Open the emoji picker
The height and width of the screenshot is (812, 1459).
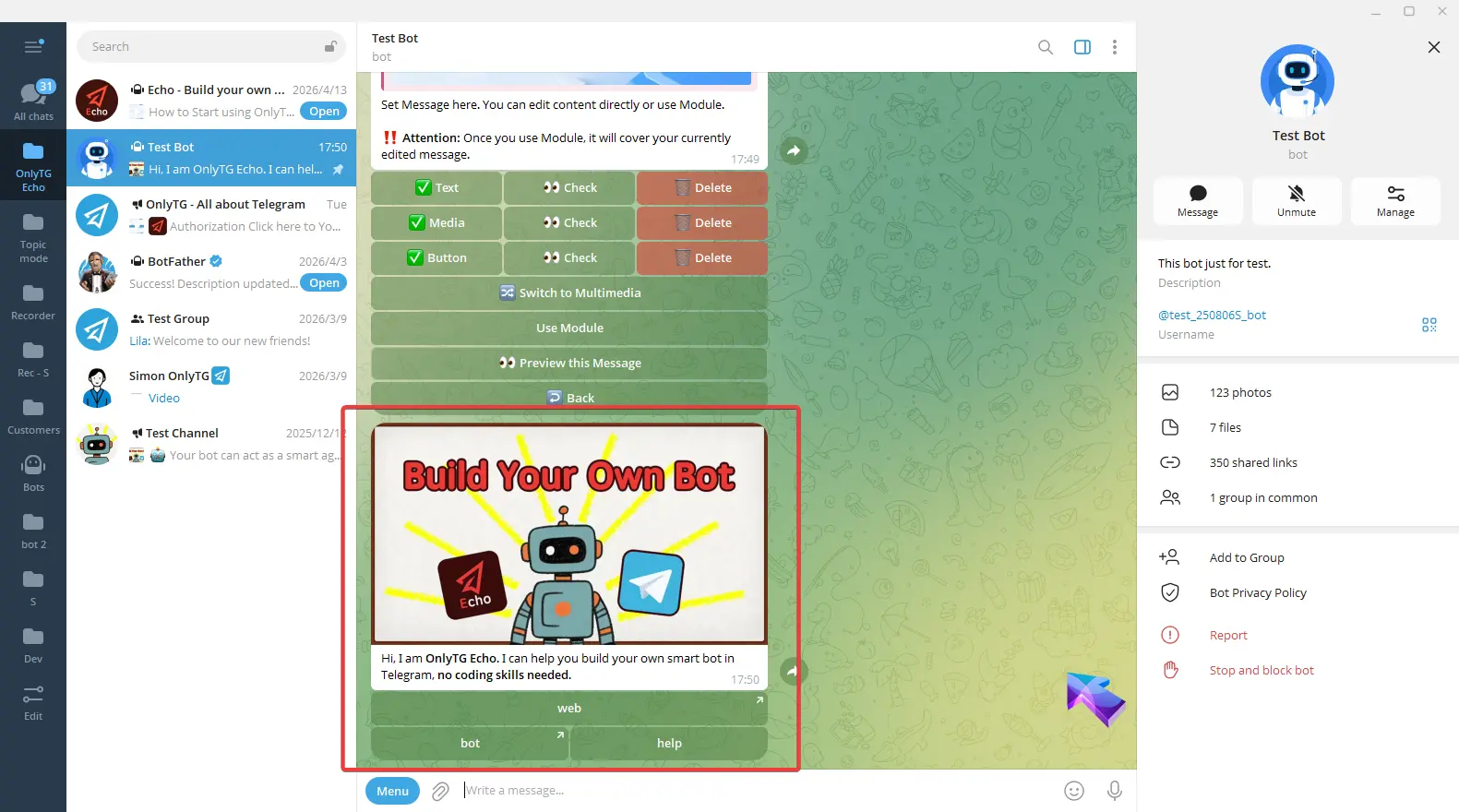(1073, 791)
